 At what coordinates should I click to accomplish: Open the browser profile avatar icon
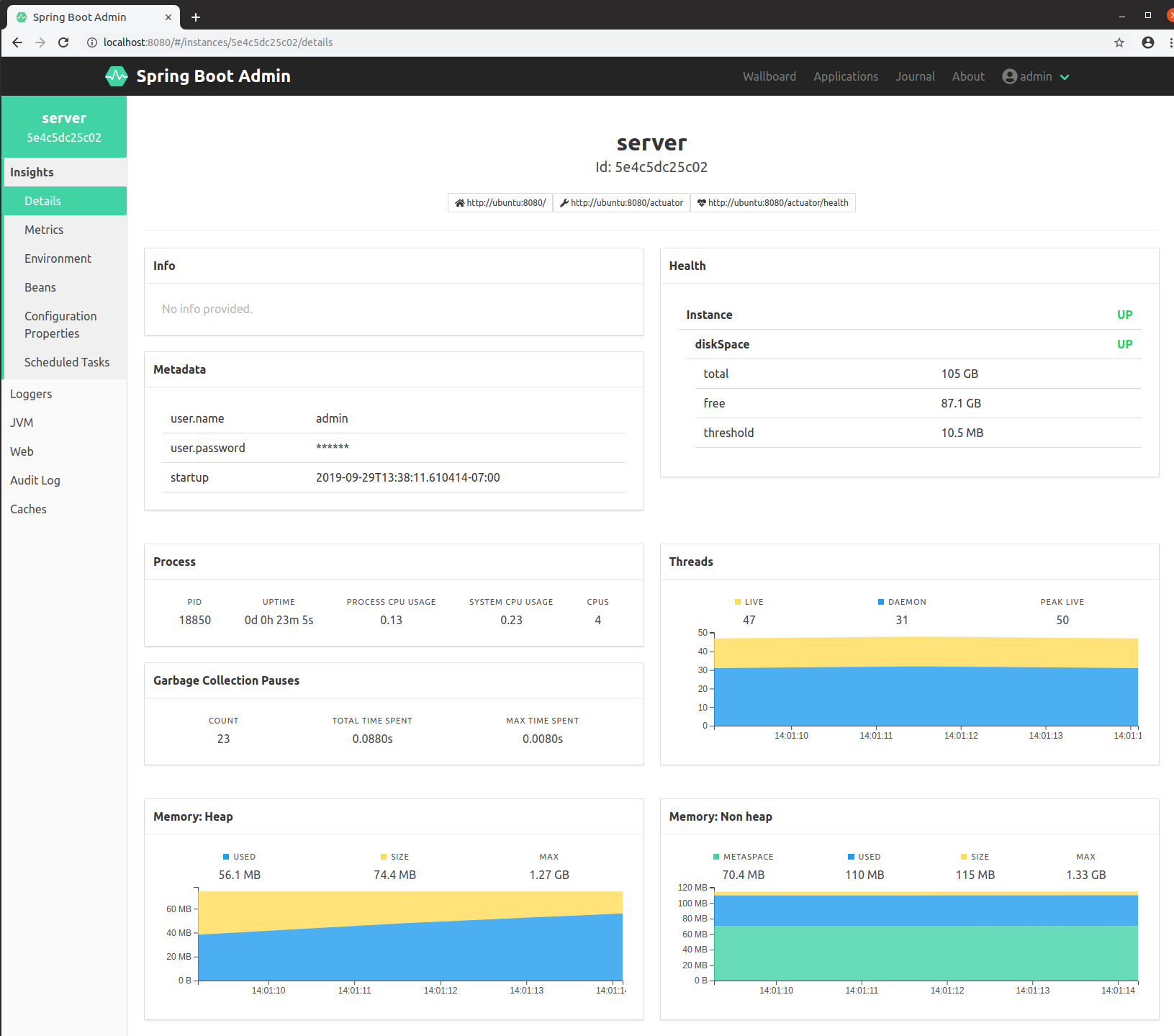pos(1148,42)
